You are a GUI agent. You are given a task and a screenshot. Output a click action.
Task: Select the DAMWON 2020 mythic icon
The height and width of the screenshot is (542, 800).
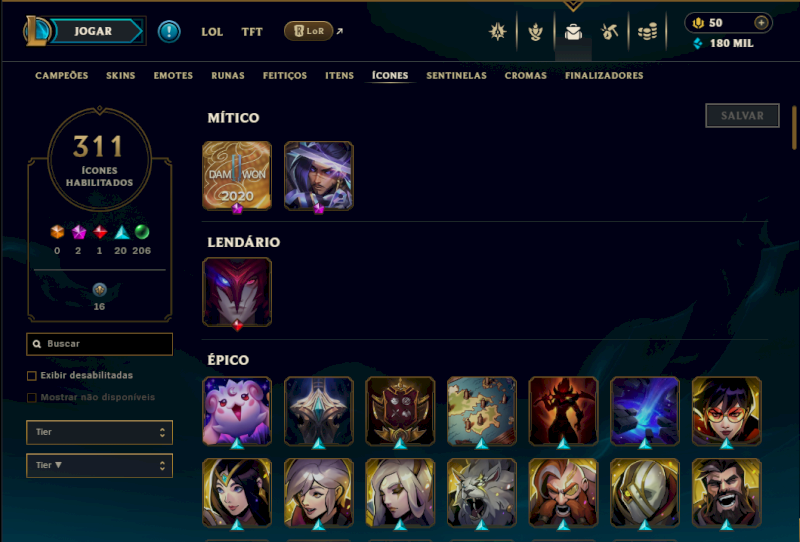(237, 176)
